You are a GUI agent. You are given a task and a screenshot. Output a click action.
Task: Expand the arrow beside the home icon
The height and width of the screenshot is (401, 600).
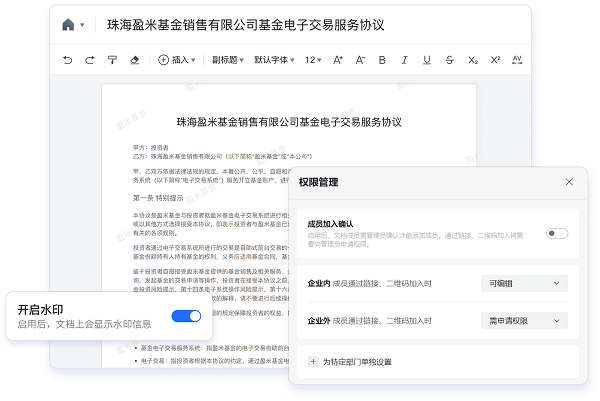point(82,25)
